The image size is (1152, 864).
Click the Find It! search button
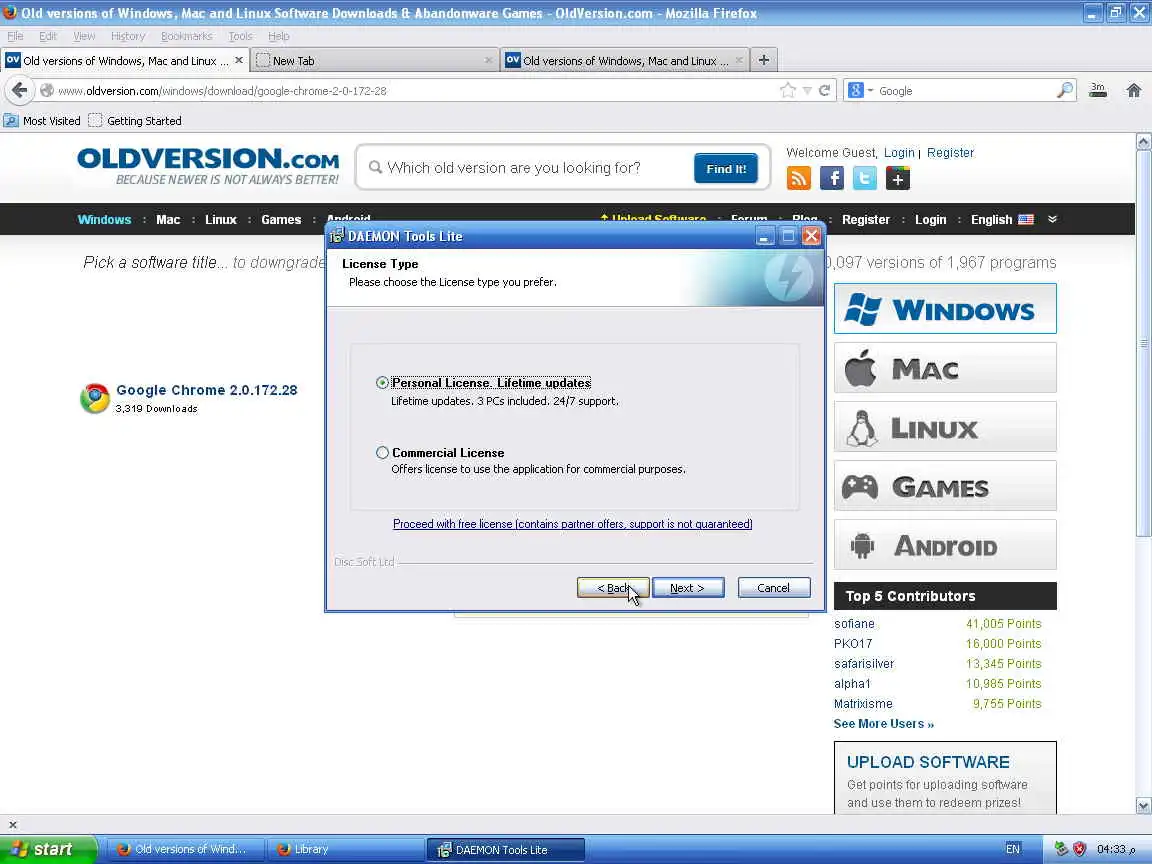(x=726, y=169)
